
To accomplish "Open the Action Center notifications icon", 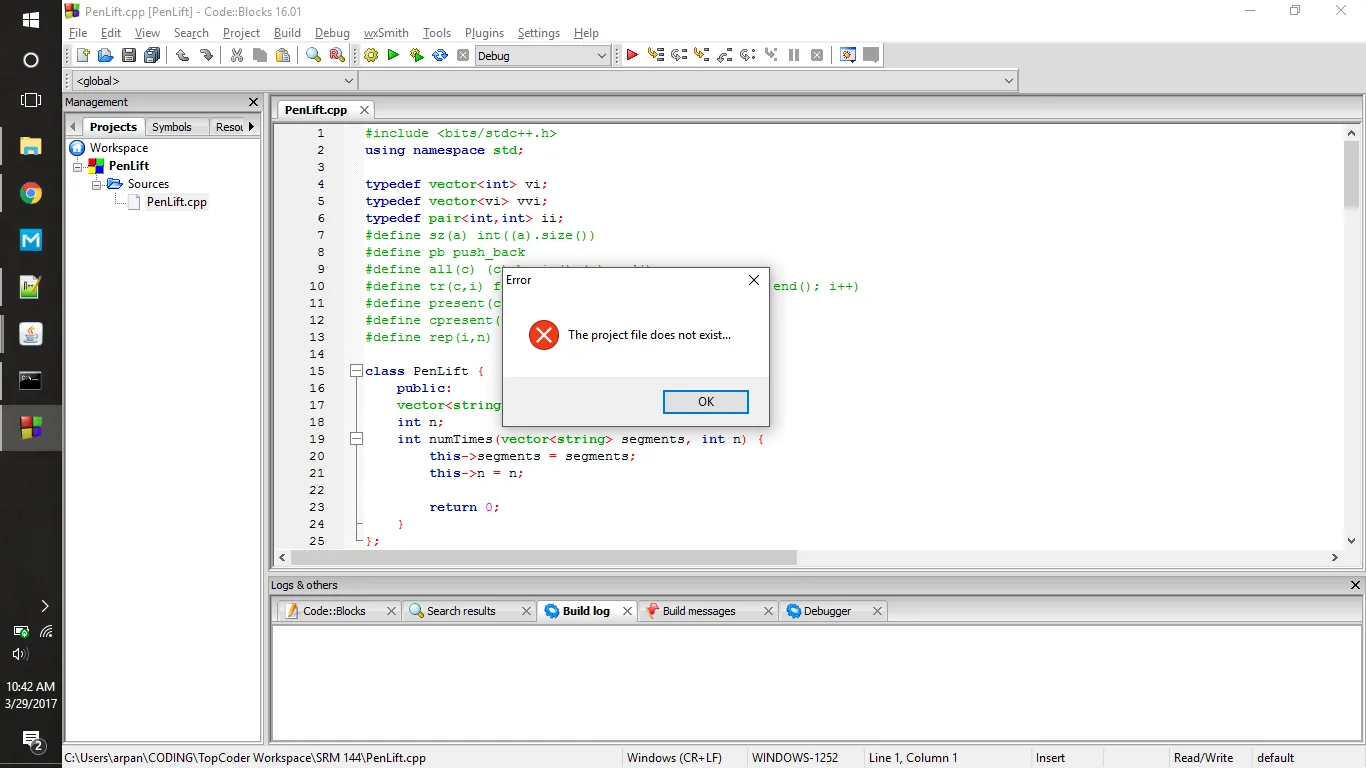I will [31, 740].
